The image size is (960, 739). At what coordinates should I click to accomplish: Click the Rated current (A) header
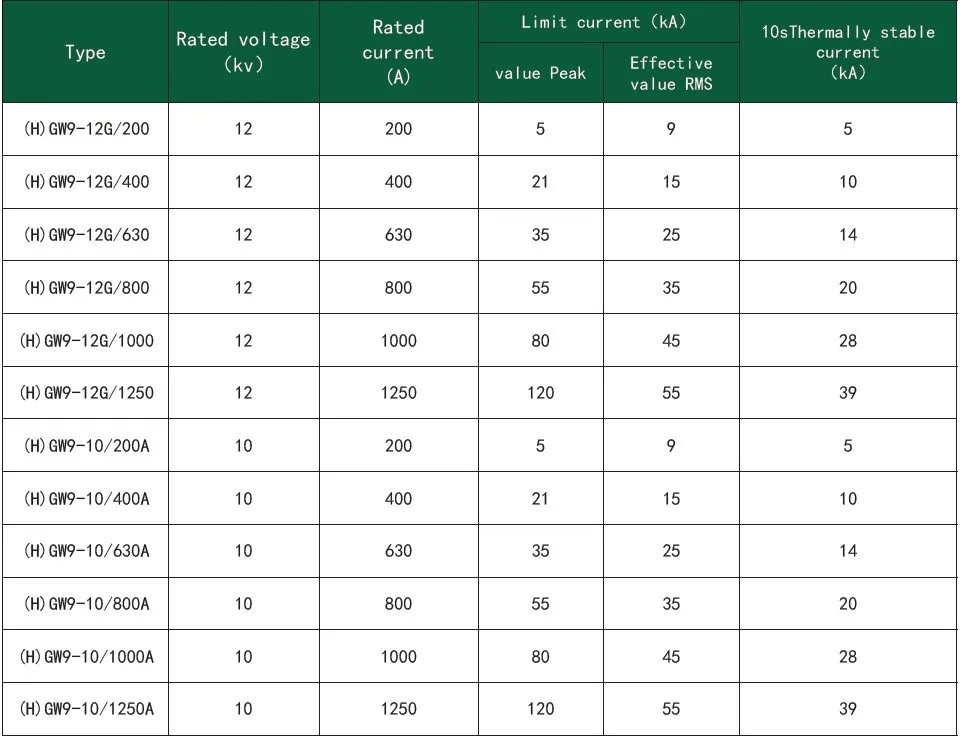click(x=397, y=53)
